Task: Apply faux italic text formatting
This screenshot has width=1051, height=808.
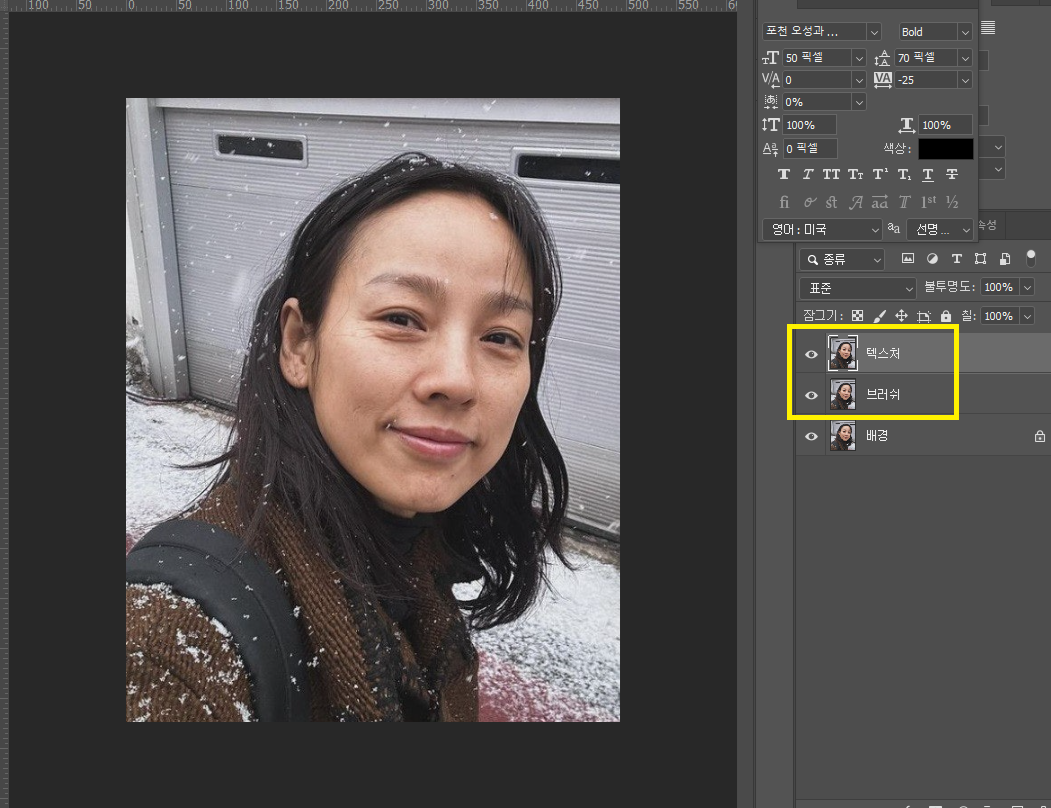Action: pyautogui.click(x=808, y=174)
